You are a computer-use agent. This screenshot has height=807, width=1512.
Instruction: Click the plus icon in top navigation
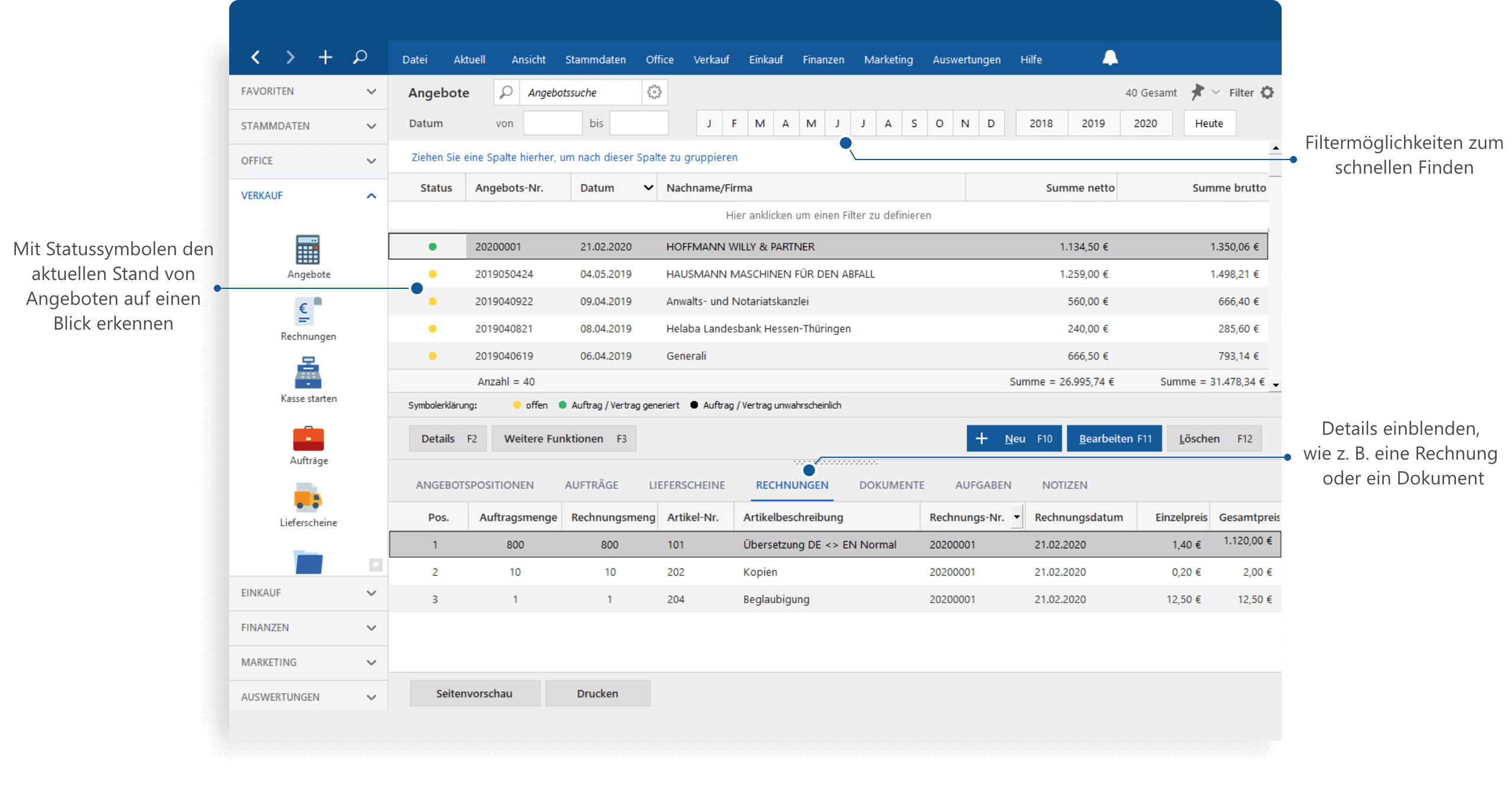tap(325, 57)
